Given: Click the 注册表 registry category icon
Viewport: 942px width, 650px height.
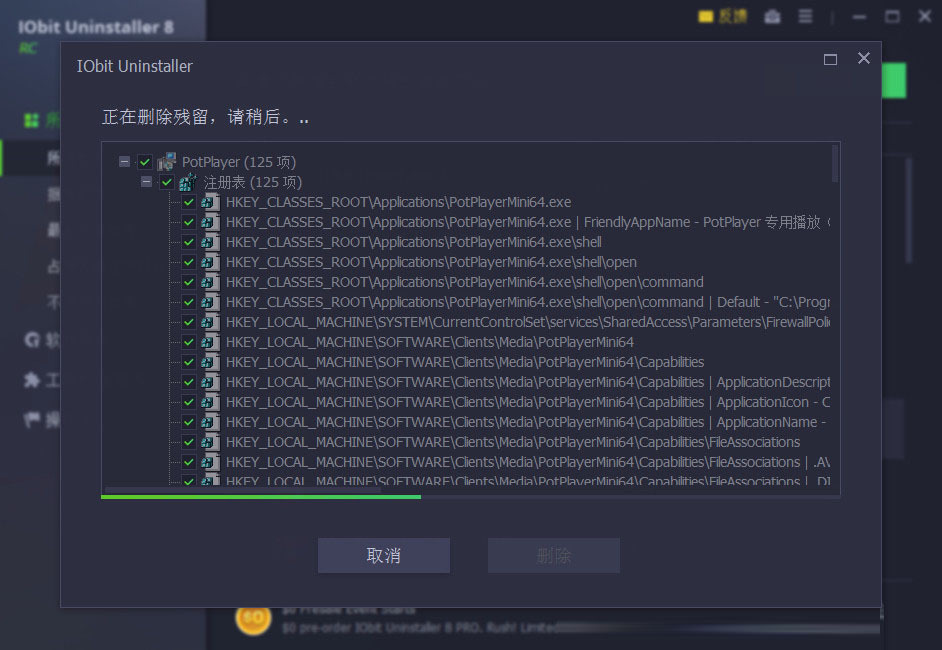Looking at the screenshot, I should [x=188, y=181].
